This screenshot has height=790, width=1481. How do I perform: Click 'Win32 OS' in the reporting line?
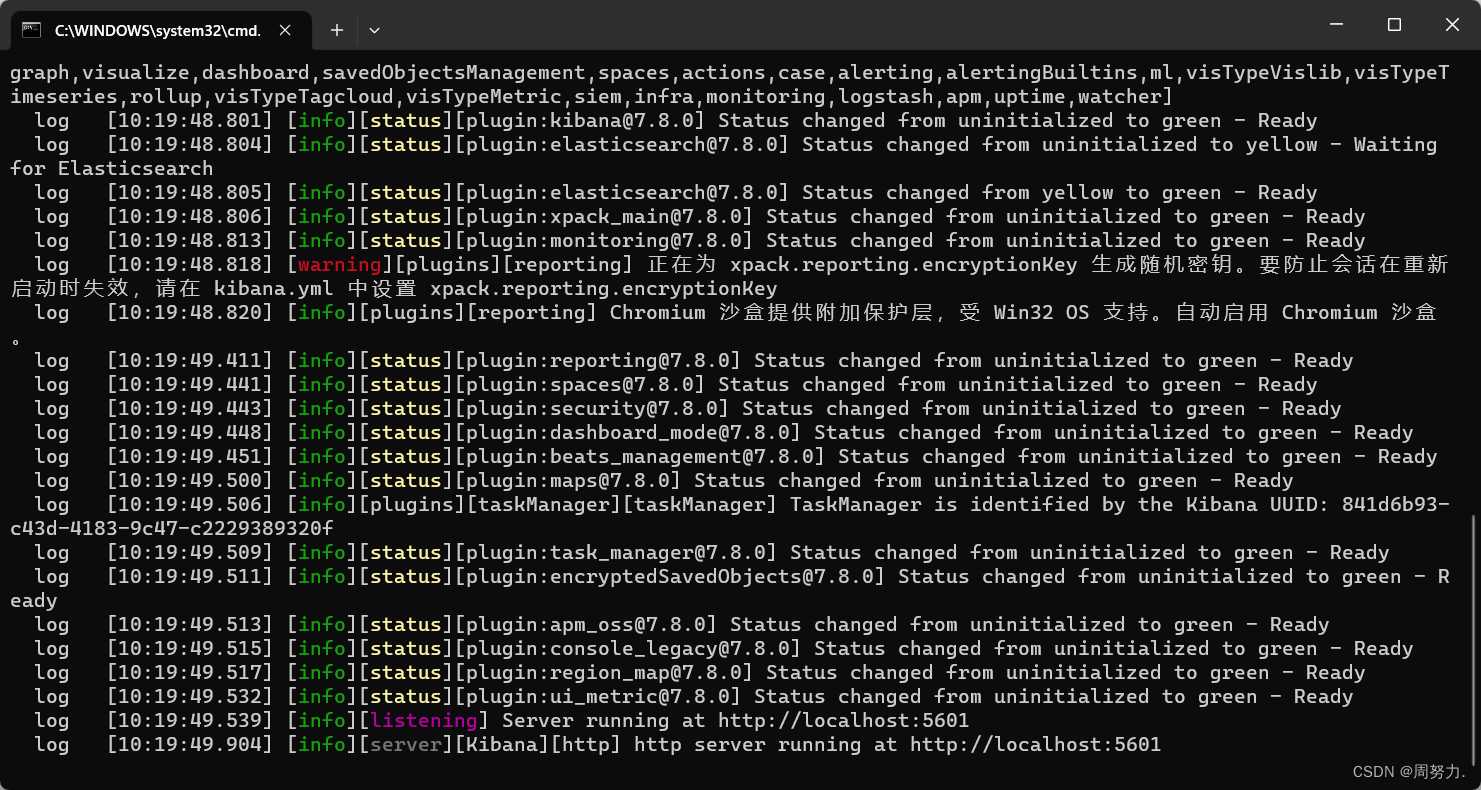1041,313
